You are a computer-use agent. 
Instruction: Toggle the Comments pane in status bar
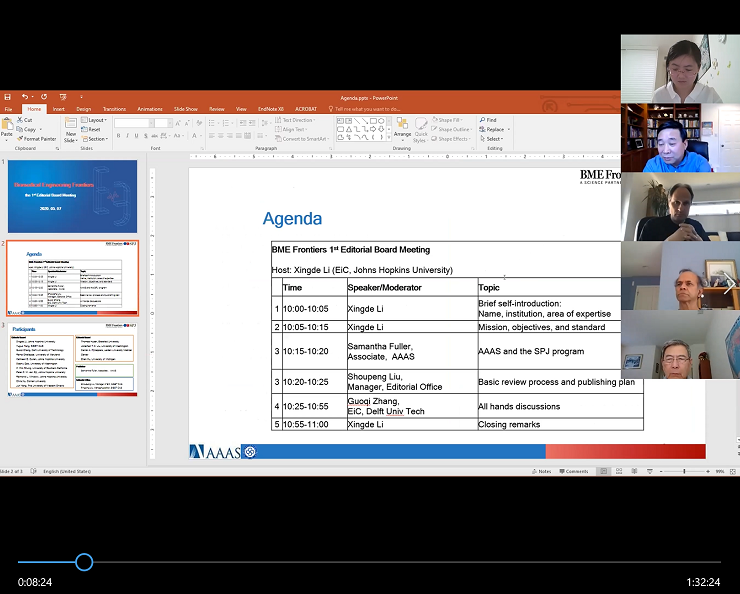[x=574, y=471]
